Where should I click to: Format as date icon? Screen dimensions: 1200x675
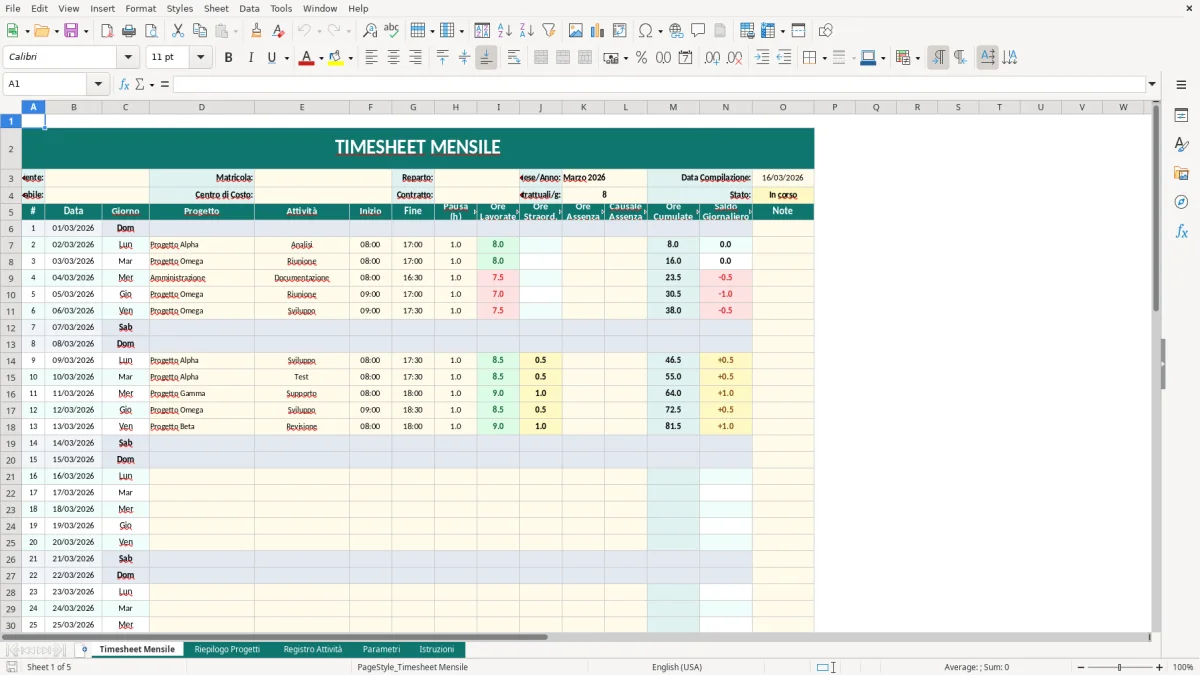pyautogui.click(x=685, y=58)
